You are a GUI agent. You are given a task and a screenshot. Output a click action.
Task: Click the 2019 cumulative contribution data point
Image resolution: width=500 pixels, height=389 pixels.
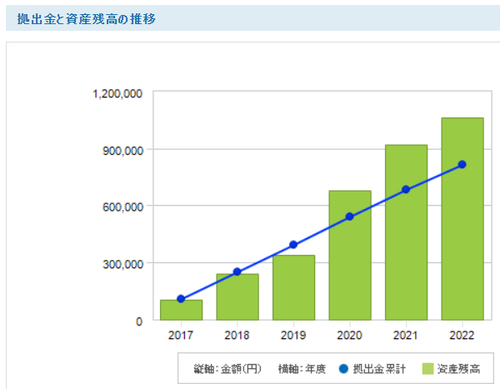(293, 245)
